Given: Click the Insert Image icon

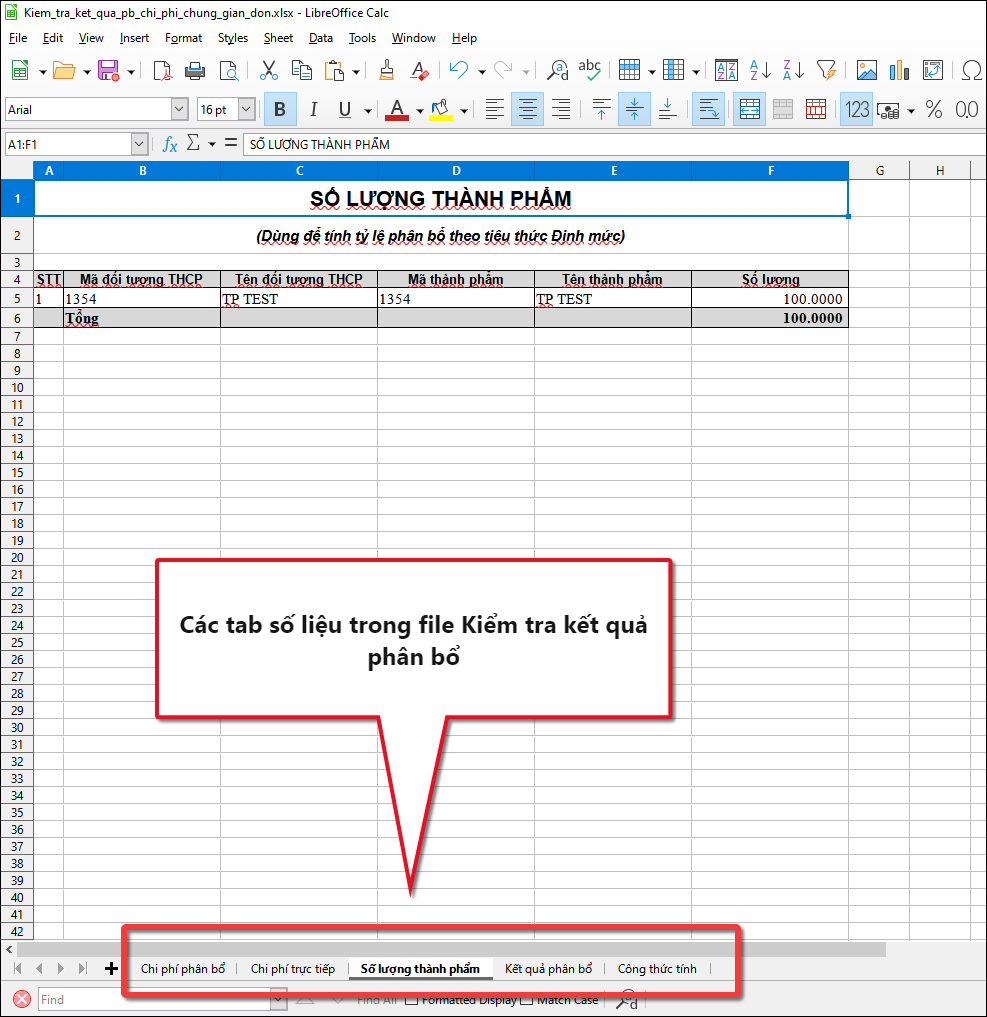Looking at the screenshot, I should [x=866, y=70].
